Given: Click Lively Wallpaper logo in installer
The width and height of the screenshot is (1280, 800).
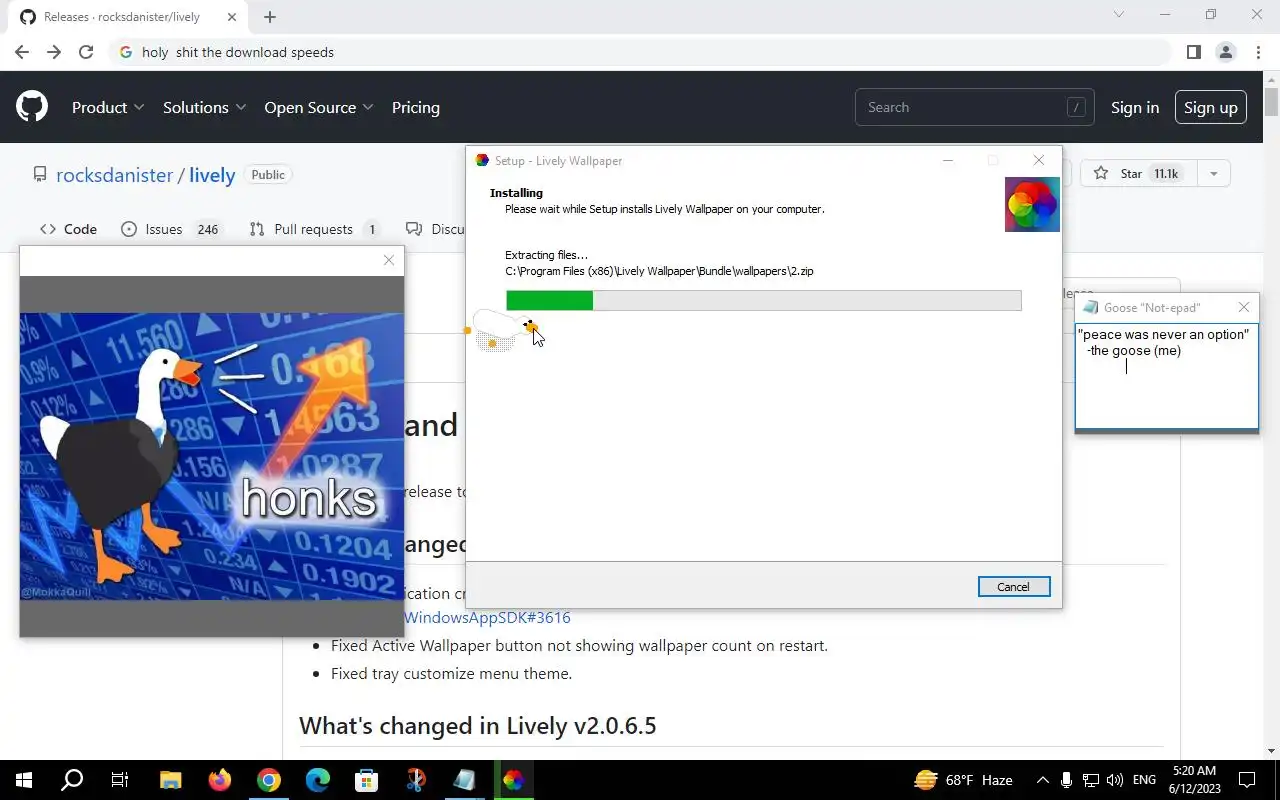Looking at the screenshot, I should coord(1032,204).
